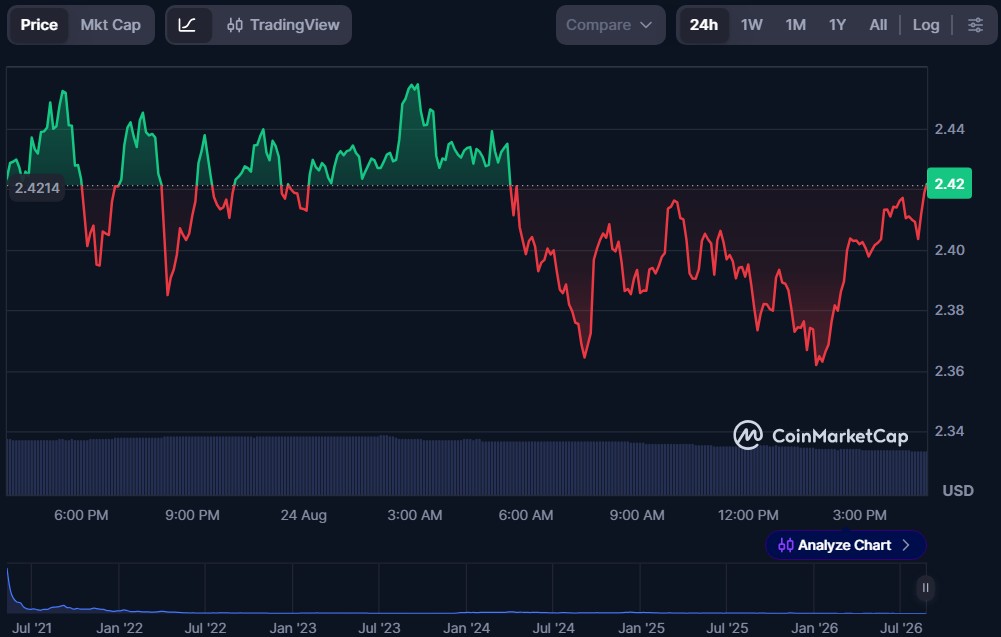Expand the Compare dropdown
The height and width of the screenshot is (637, 1001).
[x=610, y=25]
